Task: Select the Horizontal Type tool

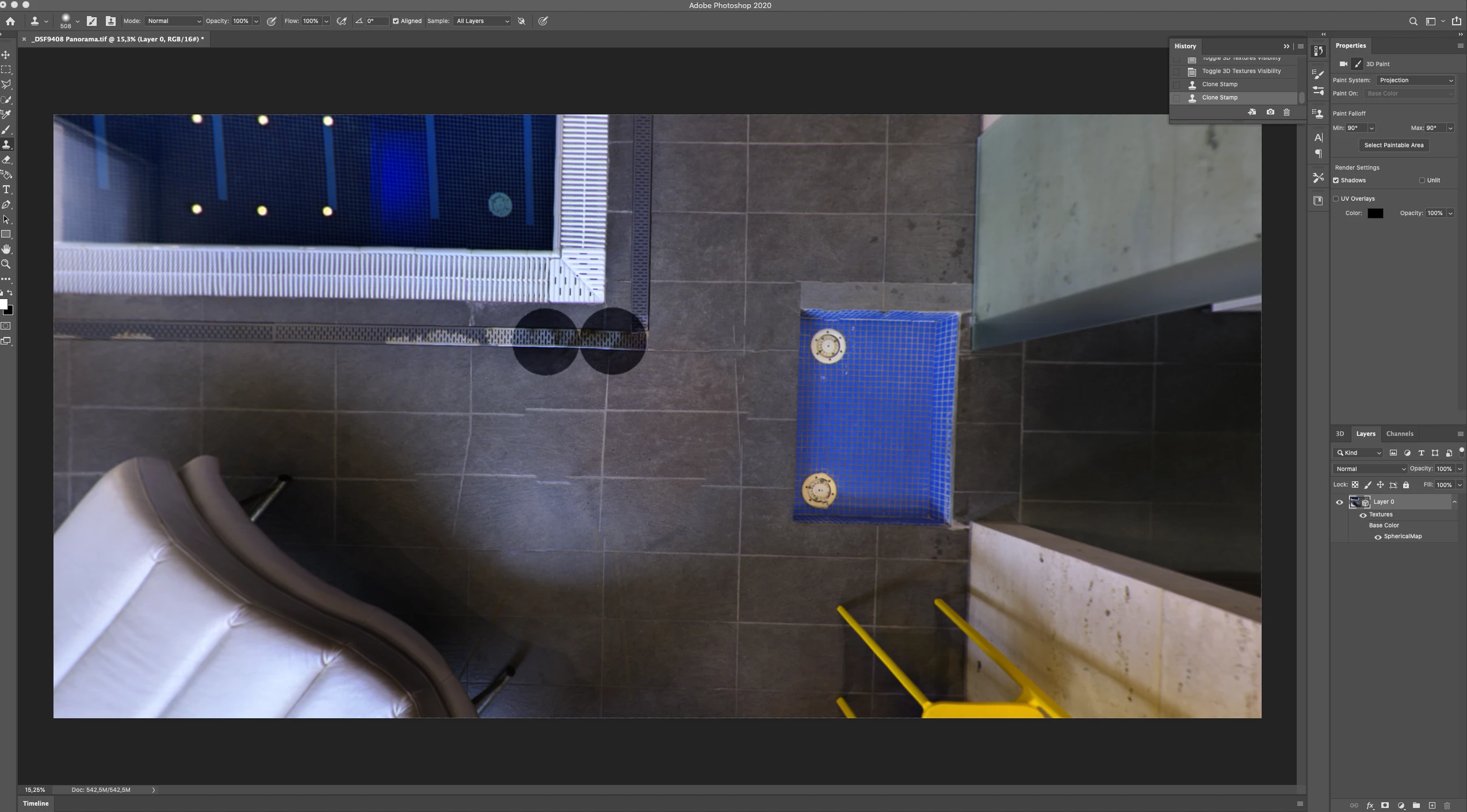Action: (x=6, y=190)
